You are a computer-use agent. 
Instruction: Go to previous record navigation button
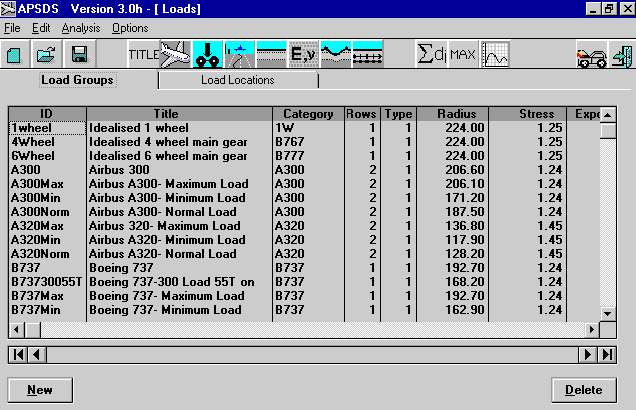point(37,355)
